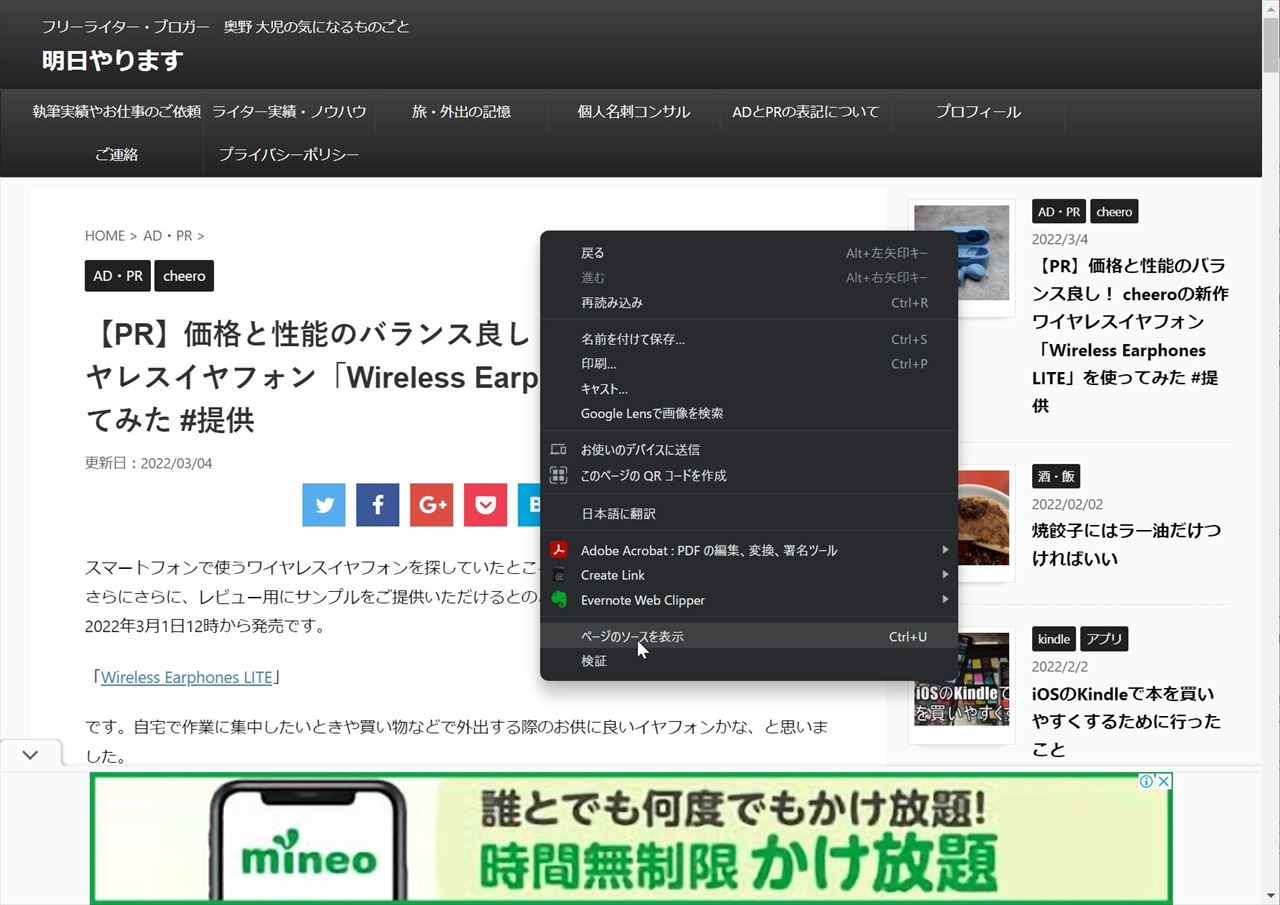Select 戻る in context menu
The height and width of the screenshot is (905, 1280).
tap(749, 253)
